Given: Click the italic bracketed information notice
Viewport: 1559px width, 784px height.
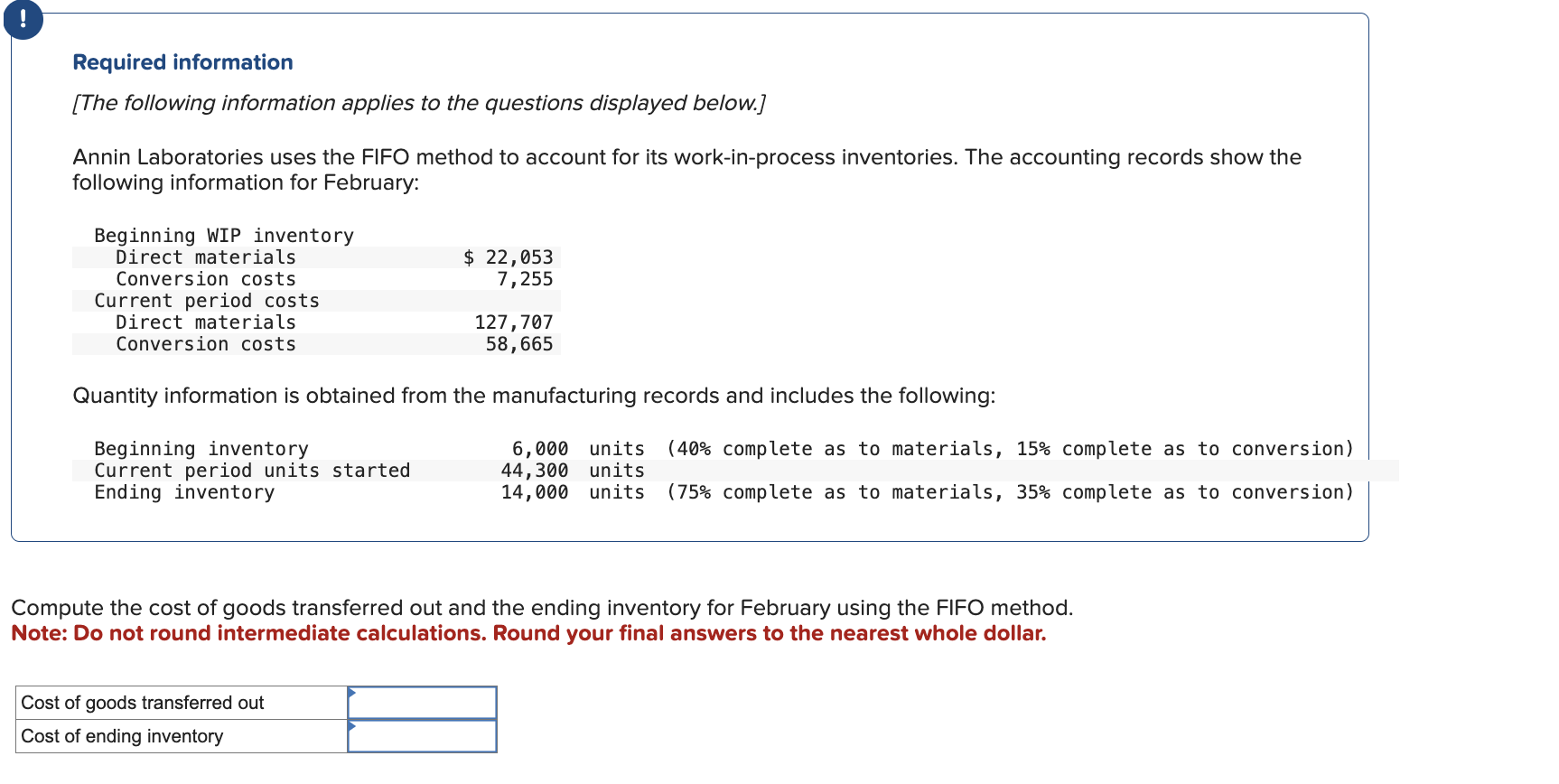Looking at the screenshot, I should pos(419,103).
